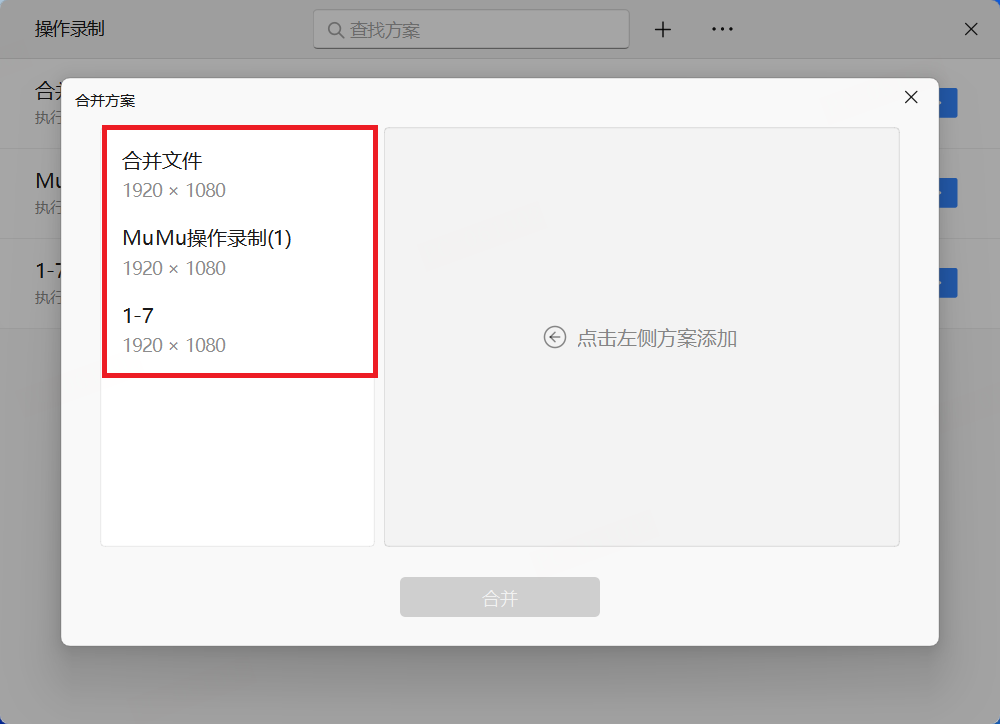Screen dimensions: 1000x724
Task: Click the 合并方案 dialog title
Action: point(105,101)
